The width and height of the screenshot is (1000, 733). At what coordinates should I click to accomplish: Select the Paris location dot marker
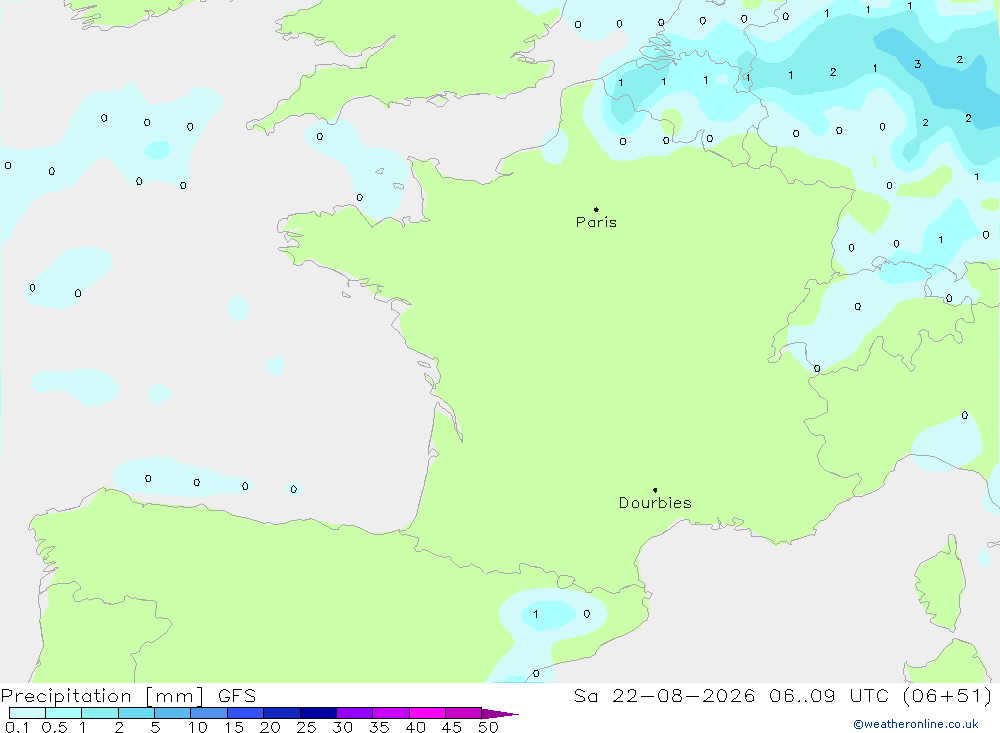[596, 209]
